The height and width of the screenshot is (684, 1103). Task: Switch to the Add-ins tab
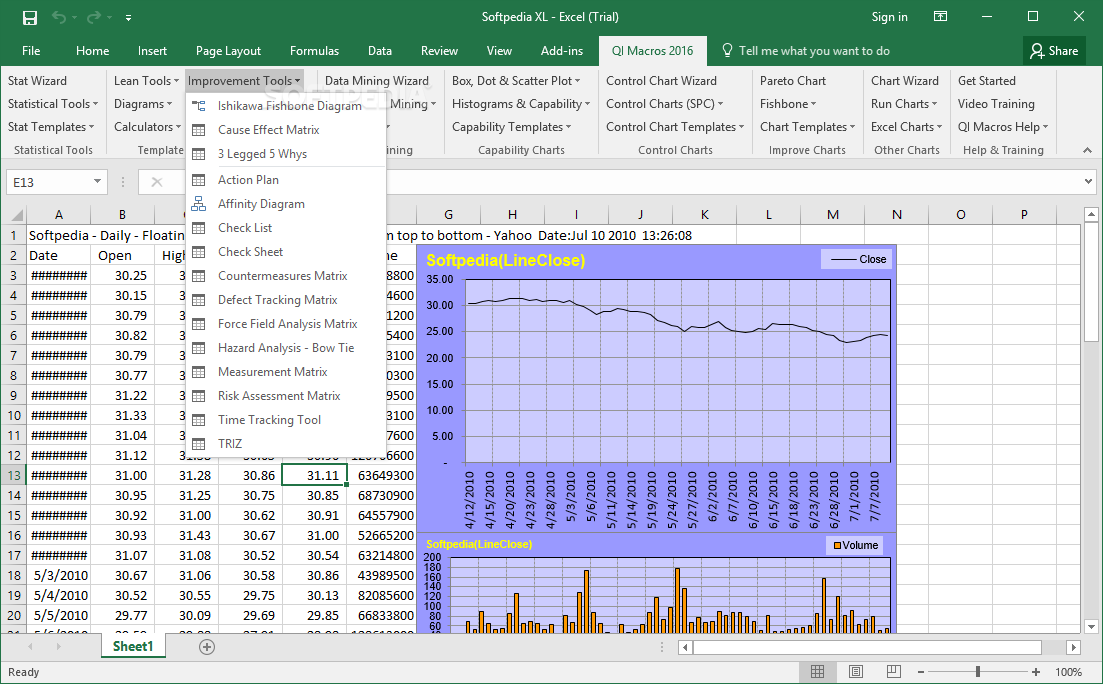coord(561,51)
